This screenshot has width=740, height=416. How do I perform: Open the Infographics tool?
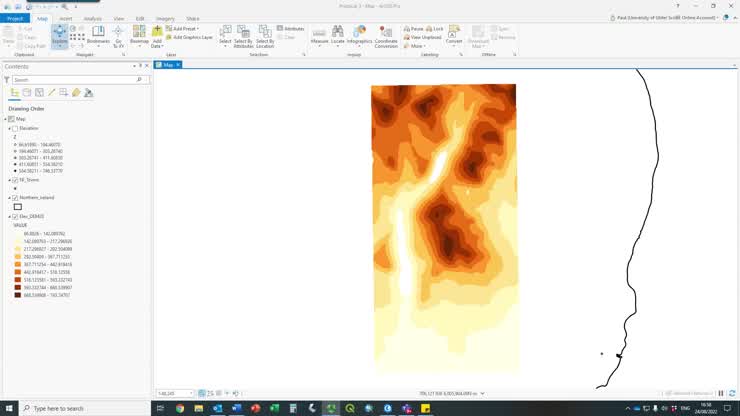(359, 36)
